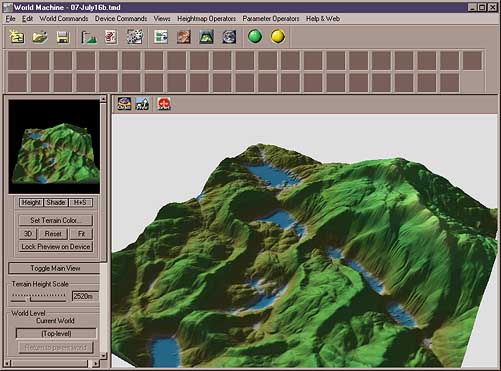Click the yellow ball toolbar button
501x371 pixels.
tap(278, 36)
